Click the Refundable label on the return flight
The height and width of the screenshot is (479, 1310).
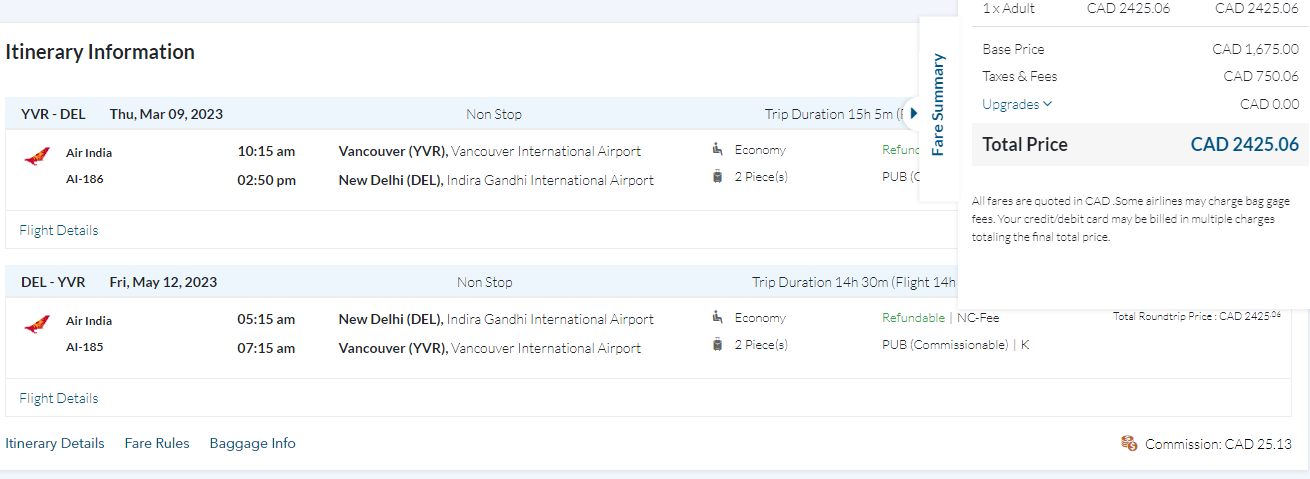click(x=912, y=318)
